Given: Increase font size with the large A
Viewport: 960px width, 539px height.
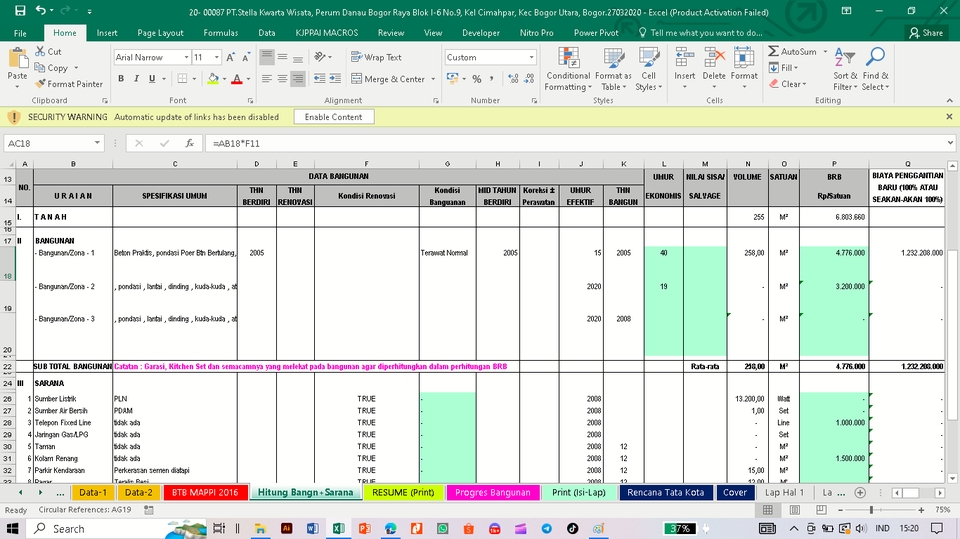Looking at the screenshot, I should (231, 57).
